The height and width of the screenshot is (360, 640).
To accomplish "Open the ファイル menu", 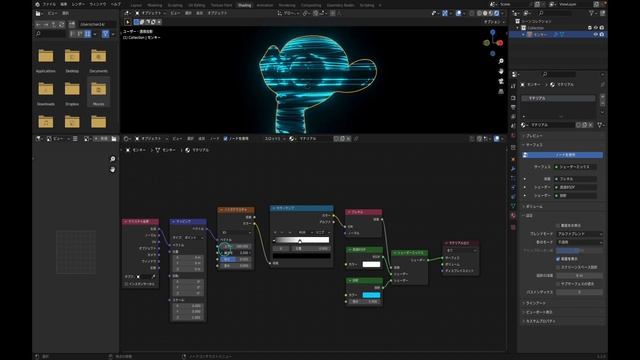I will (x=49, y=4).
